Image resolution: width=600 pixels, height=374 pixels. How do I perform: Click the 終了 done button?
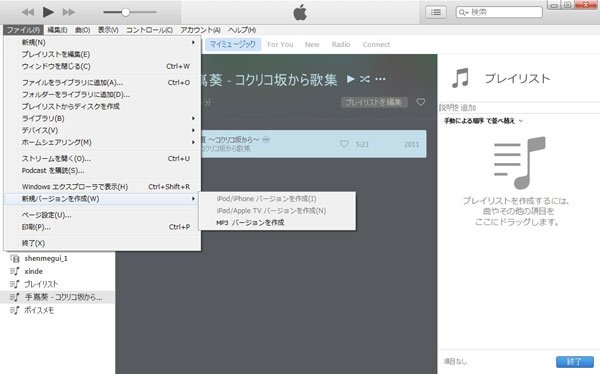[575, 361]
